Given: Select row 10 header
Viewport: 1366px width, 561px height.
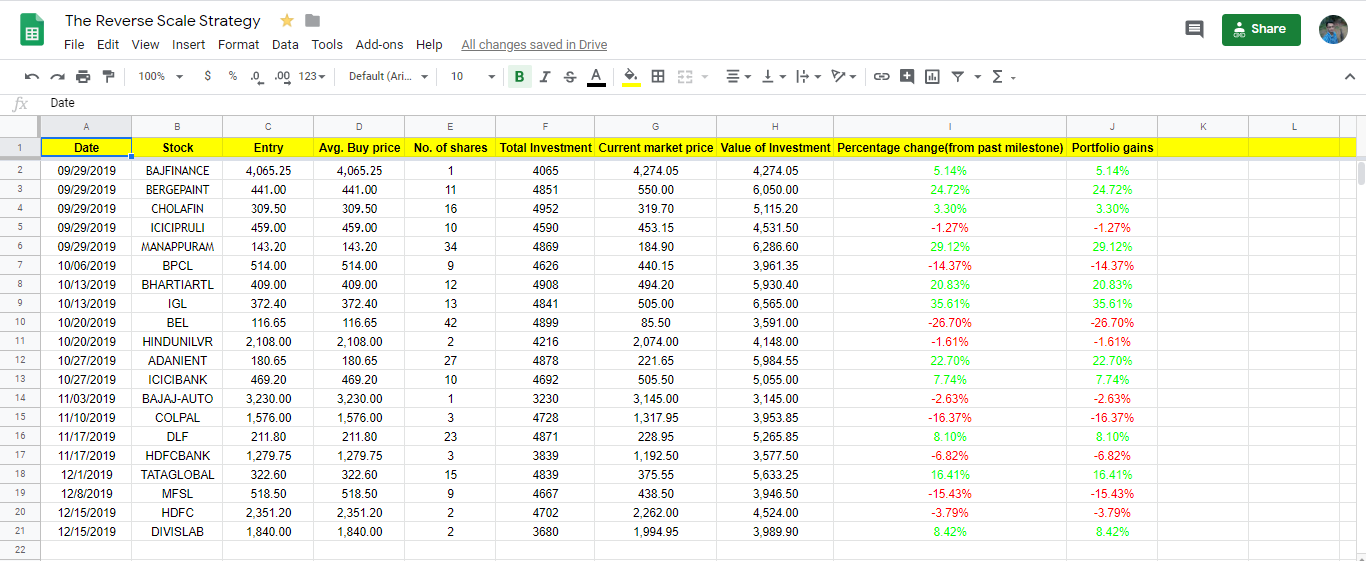Looking at the screenshot, I should point(20,323).
